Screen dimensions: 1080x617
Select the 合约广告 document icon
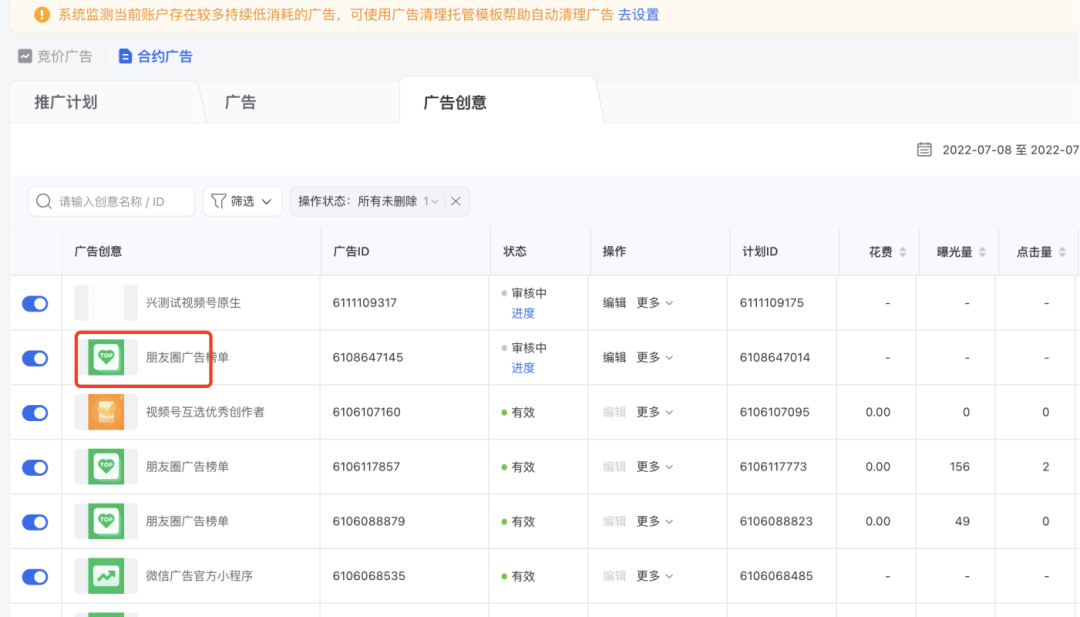click(x=127, y=56)
